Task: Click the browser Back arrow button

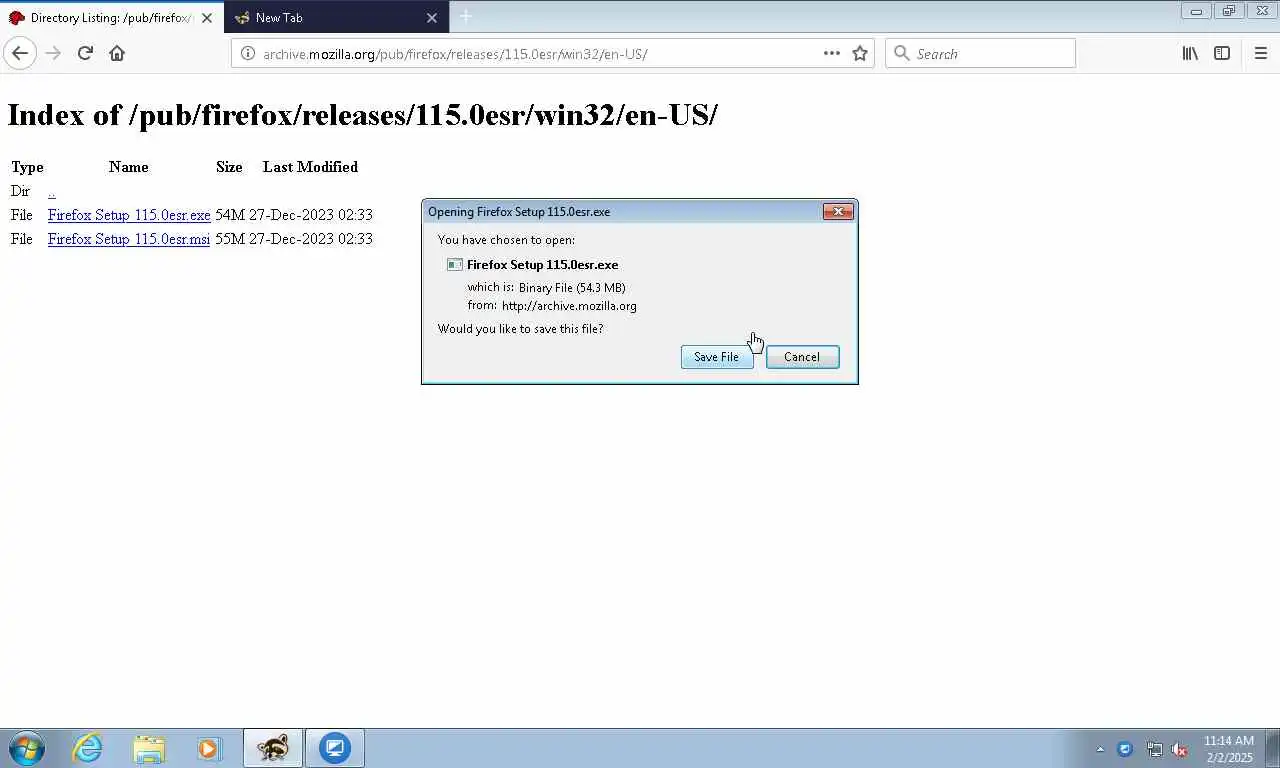Action: [x=20, y=53]
